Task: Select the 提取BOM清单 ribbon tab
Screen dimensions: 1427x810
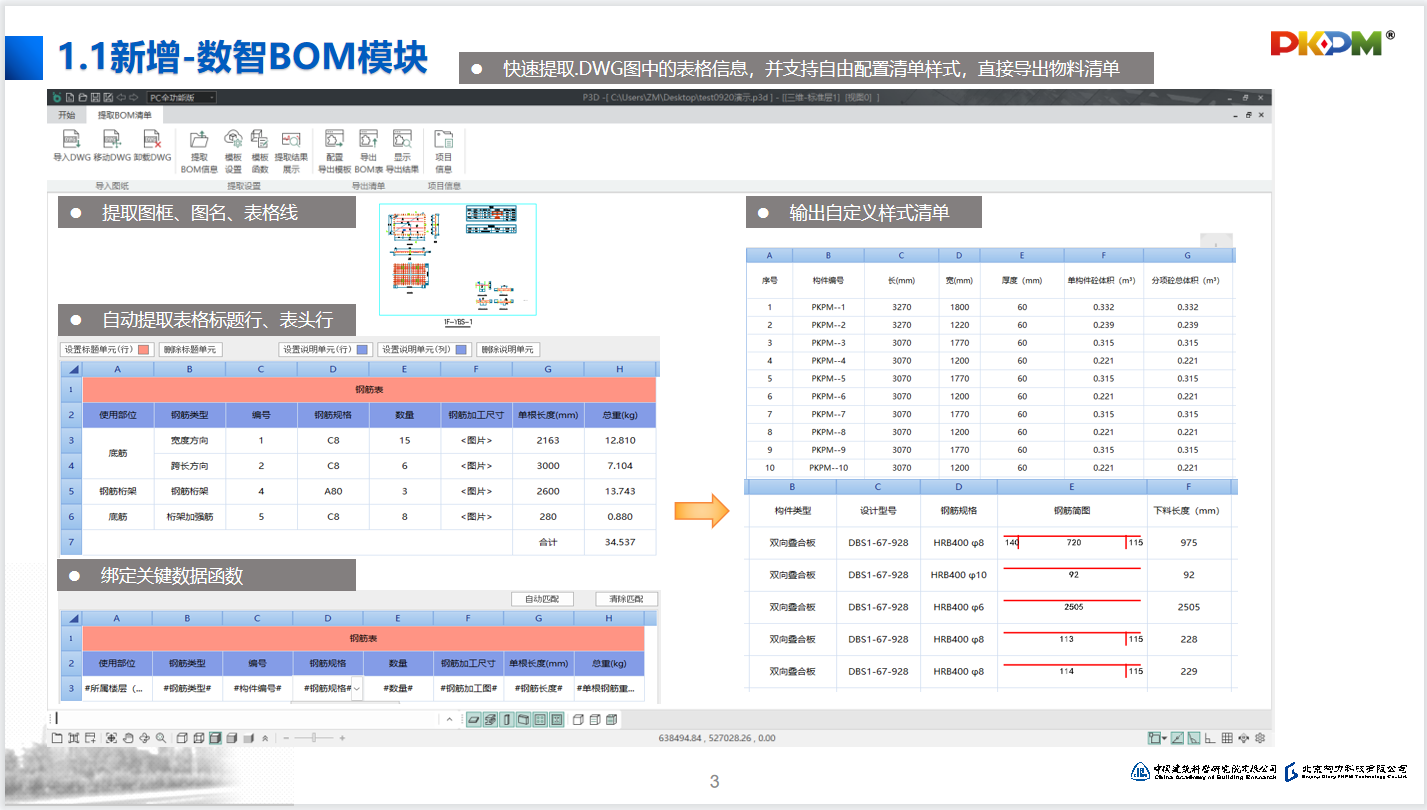Action: tap(125, 115)
